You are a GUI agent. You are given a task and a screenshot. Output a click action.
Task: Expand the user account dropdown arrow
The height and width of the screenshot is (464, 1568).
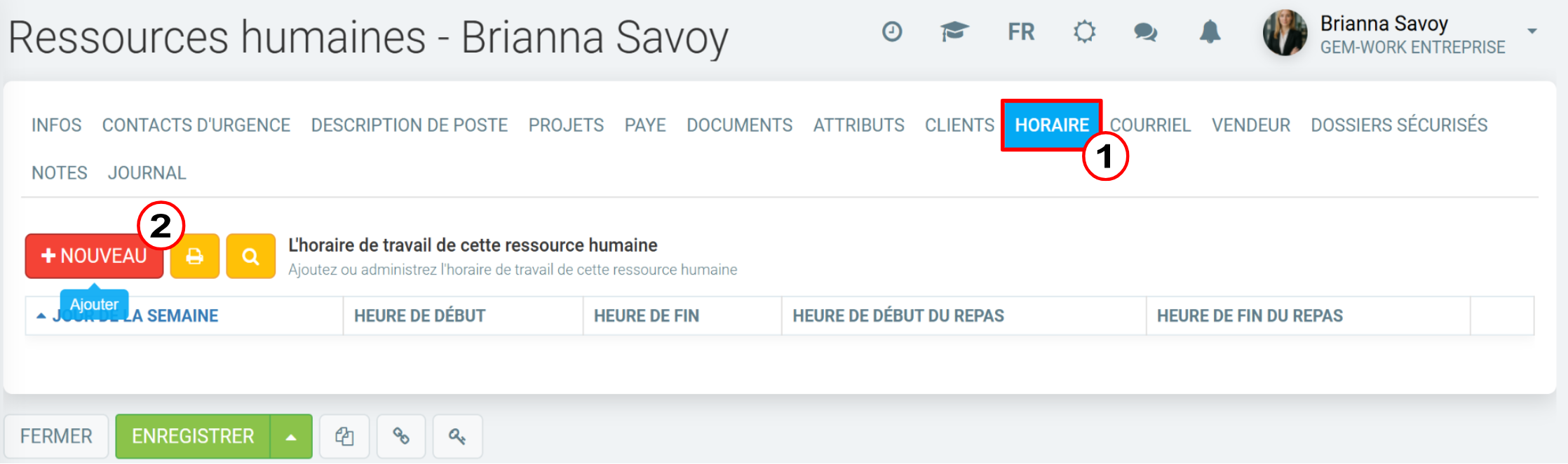coord(1532,31)
